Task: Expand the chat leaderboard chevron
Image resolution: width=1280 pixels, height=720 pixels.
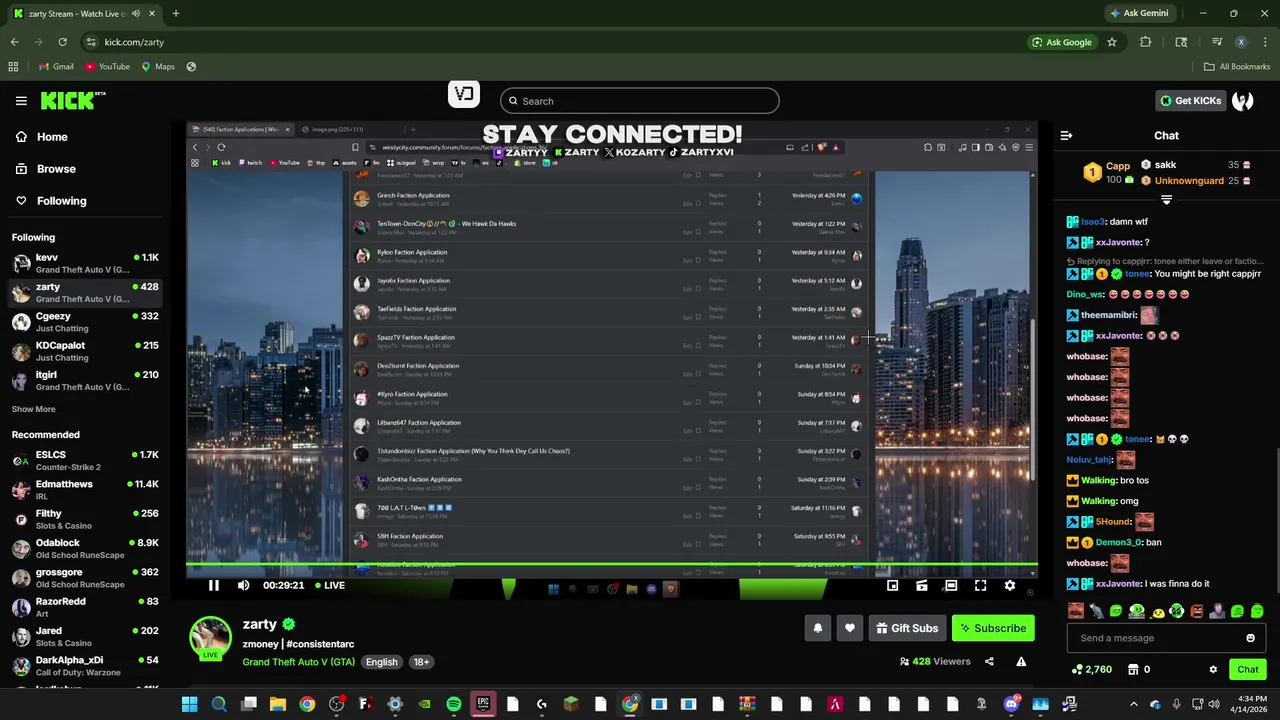Action: click(1166, 200)
